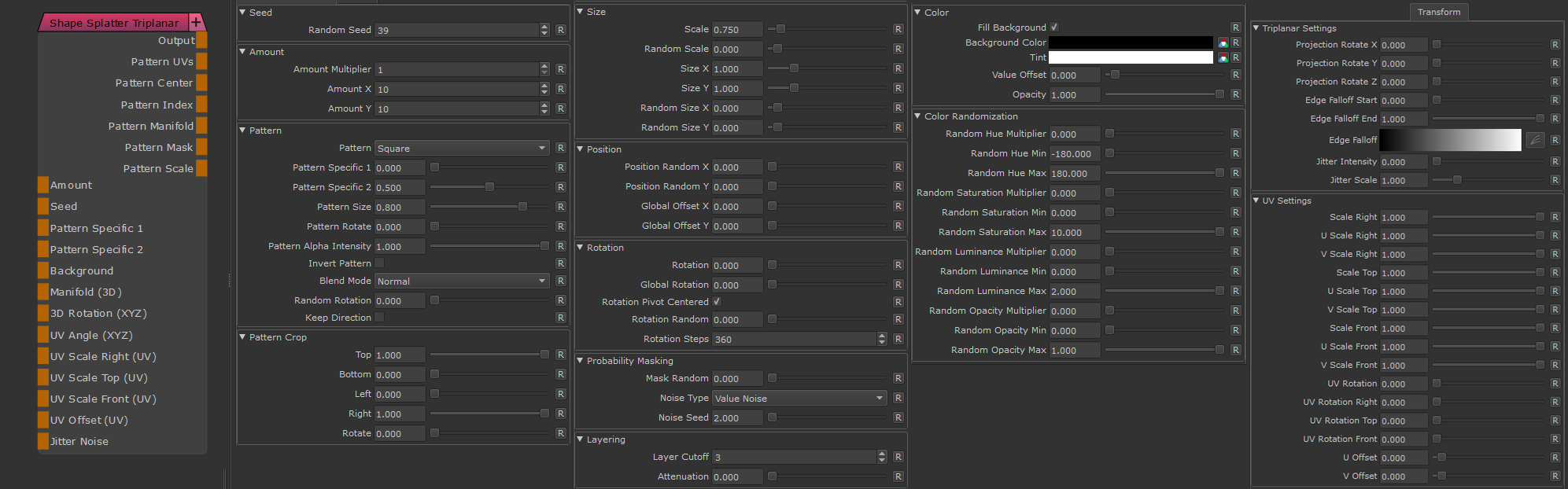Enable the Invert Pattern checkbox
Image resolution: width=1568 pixels, height=489 pixels.
point(379,263)
